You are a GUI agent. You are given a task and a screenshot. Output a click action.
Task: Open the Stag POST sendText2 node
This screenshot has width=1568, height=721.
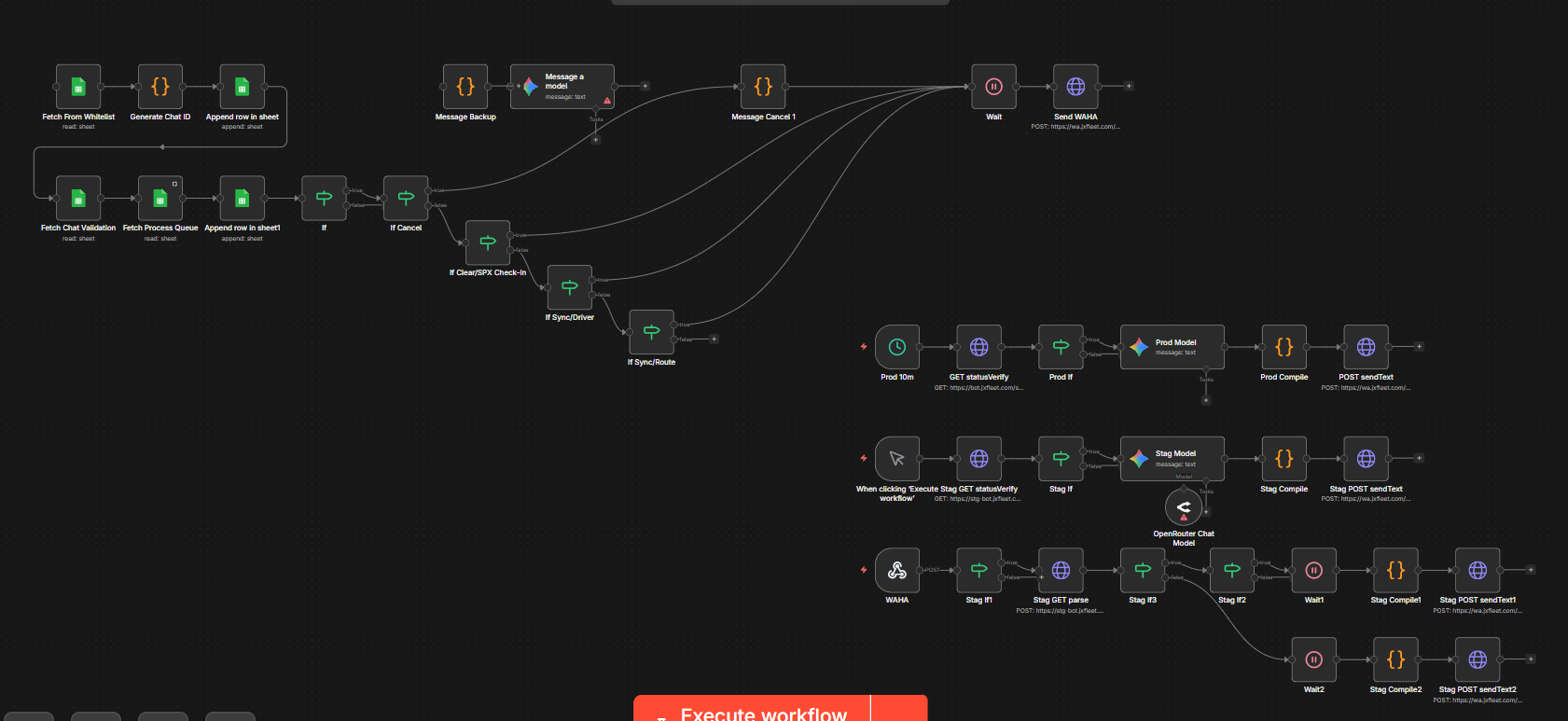click(1478, 659)
